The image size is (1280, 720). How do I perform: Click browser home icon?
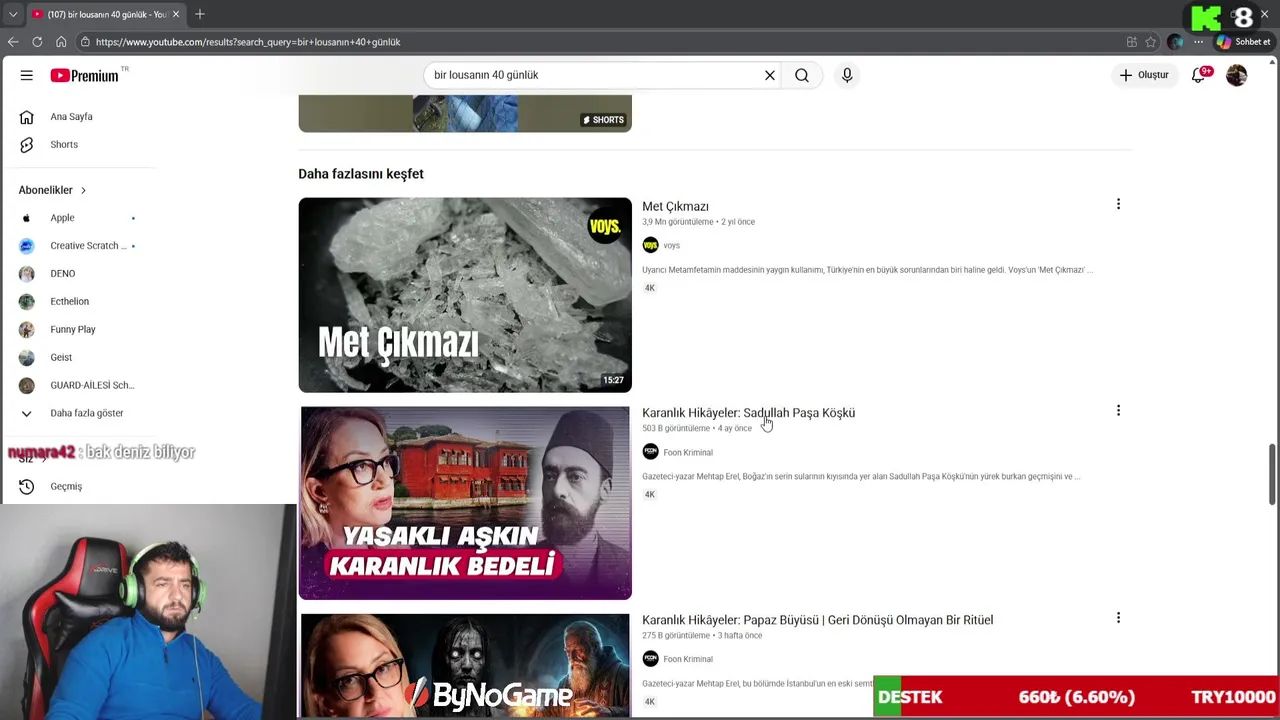click(61, 42)
